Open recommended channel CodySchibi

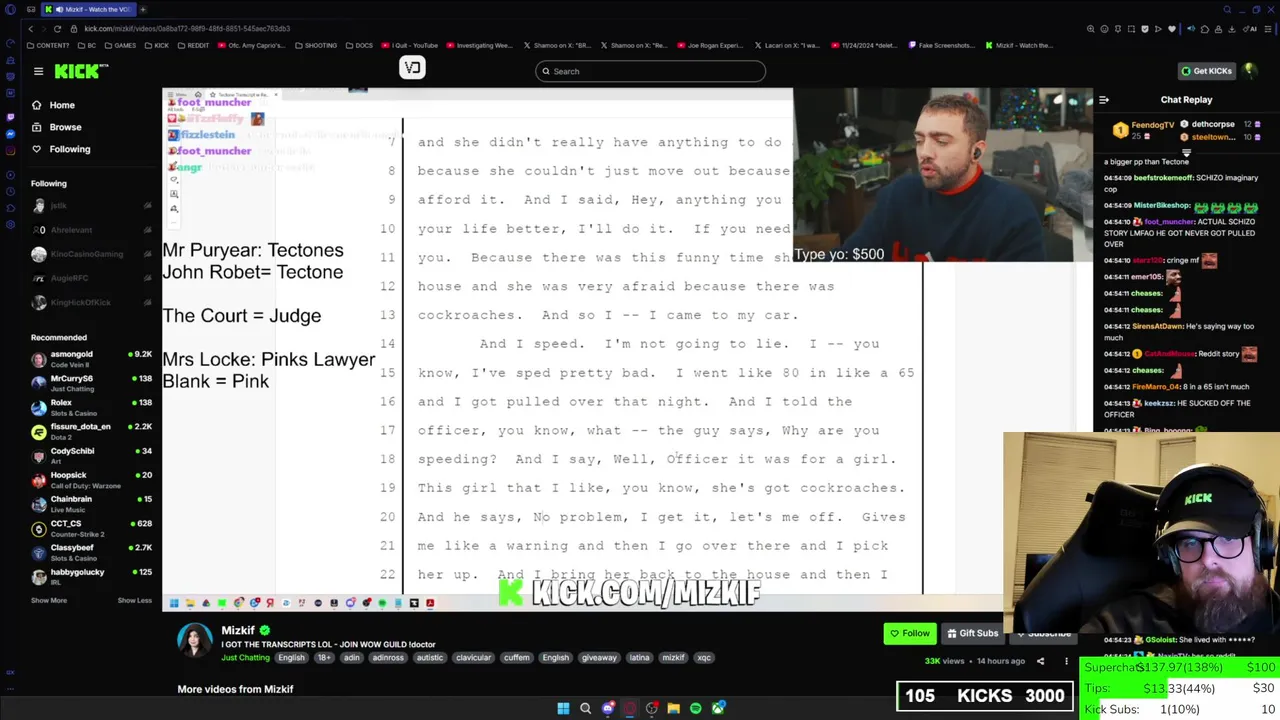(x=90, y=456)
